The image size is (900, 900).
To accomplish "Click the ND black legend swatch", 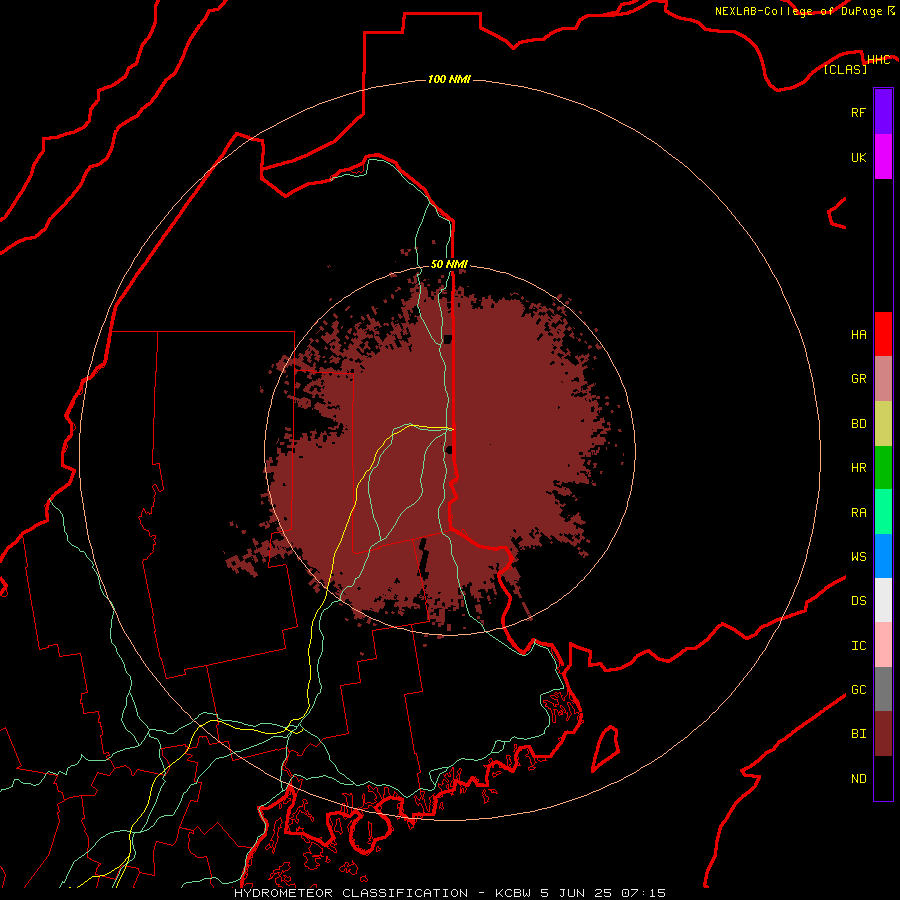I will click(883, 778).
